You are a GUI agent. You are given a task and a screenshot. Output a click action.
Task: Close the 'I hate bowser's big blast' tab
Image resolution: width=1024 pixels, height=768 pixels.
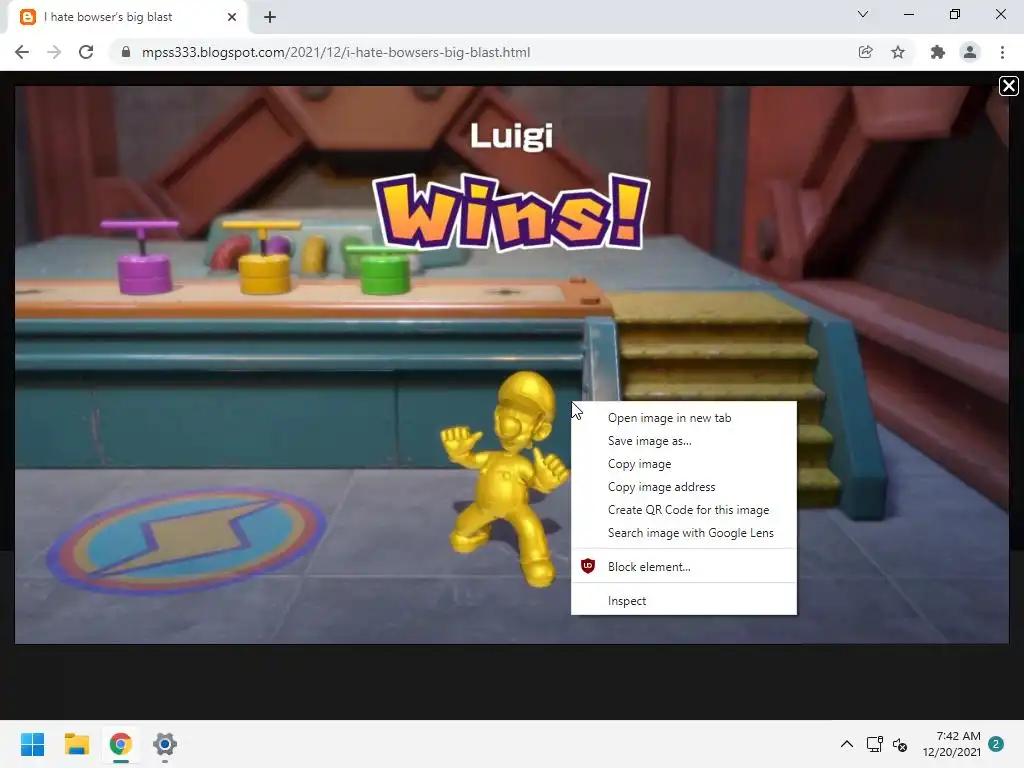pos(232,17)
